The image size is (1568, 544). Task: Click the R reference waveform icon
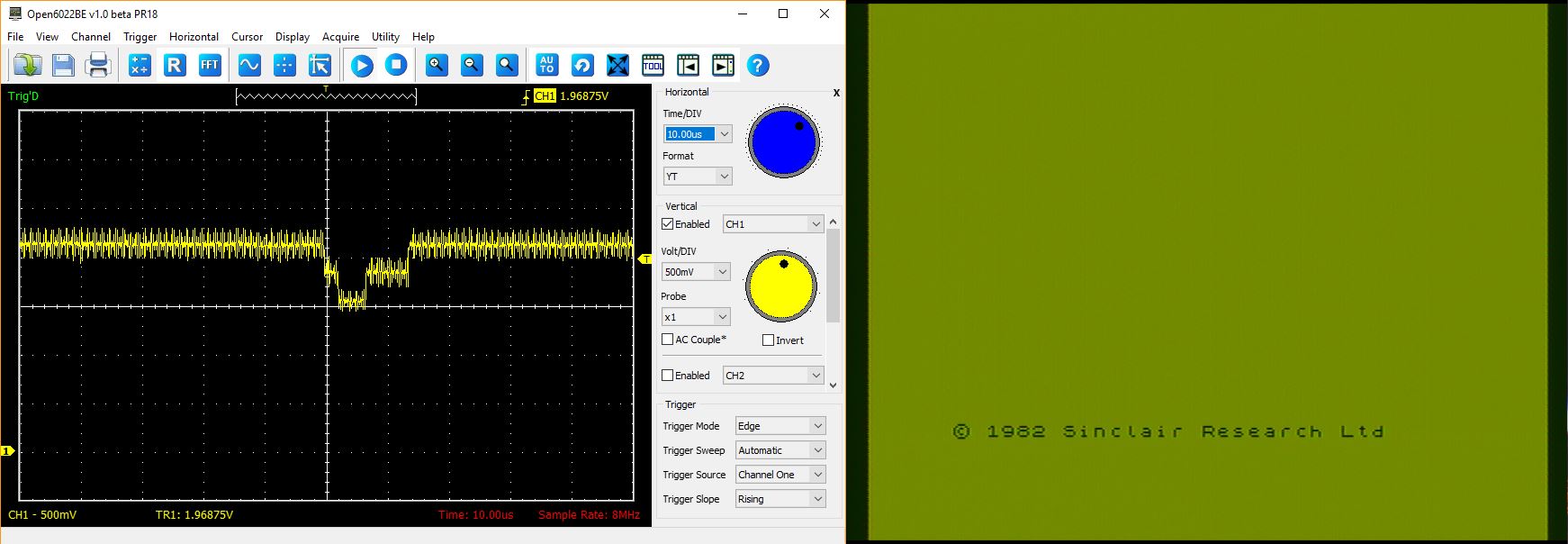click(x=175, y=65)
